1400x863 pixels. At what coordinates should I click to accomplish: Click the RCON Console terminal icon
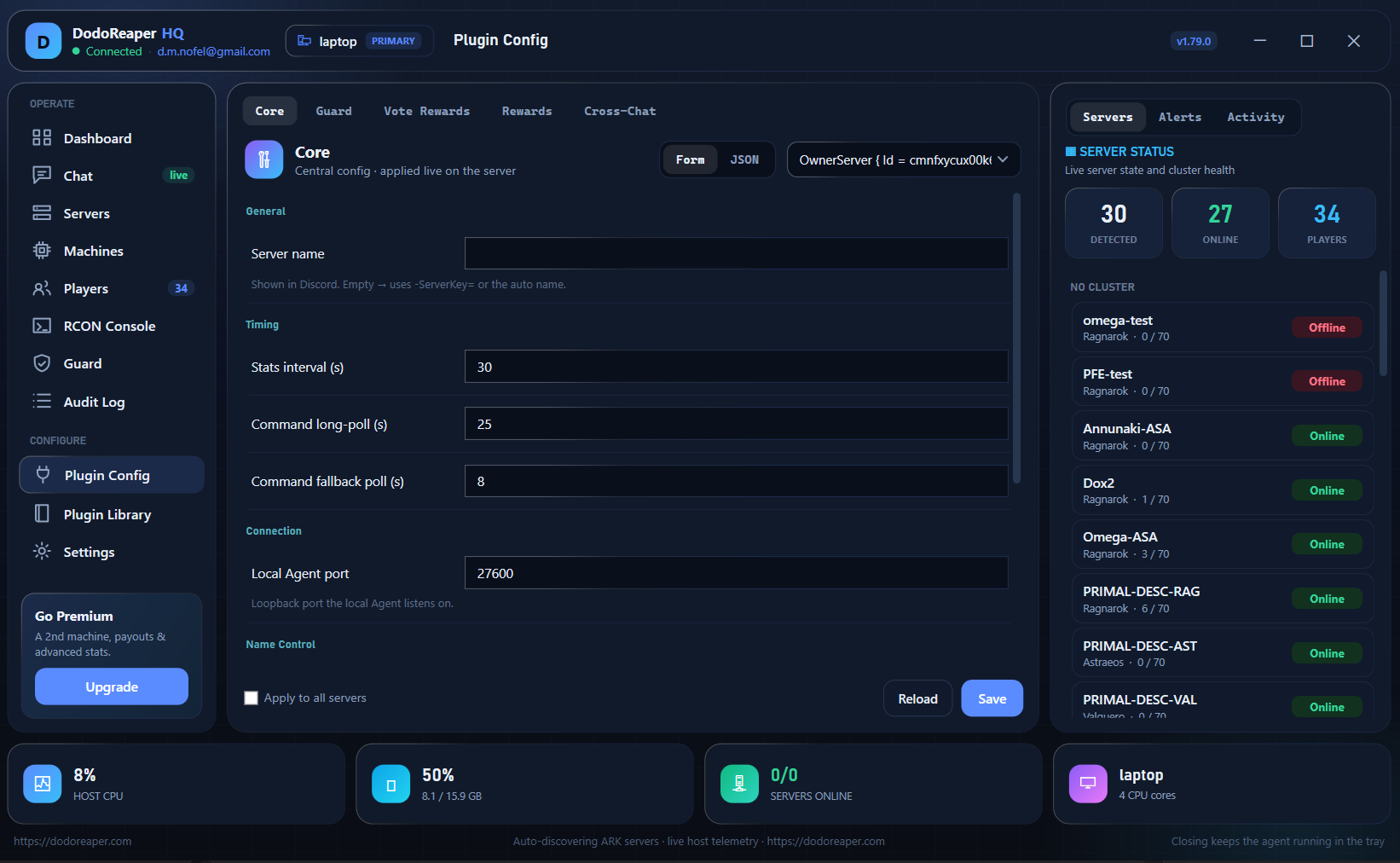point(42,326)
